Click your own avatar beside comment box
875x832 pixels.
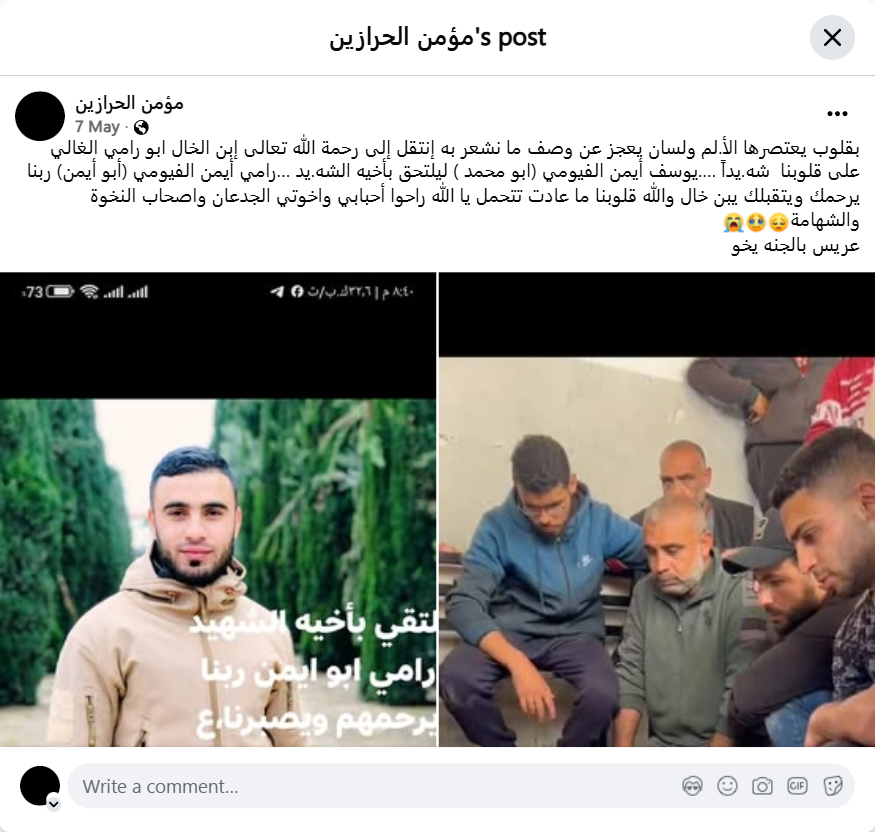click(x=40, y=786)
